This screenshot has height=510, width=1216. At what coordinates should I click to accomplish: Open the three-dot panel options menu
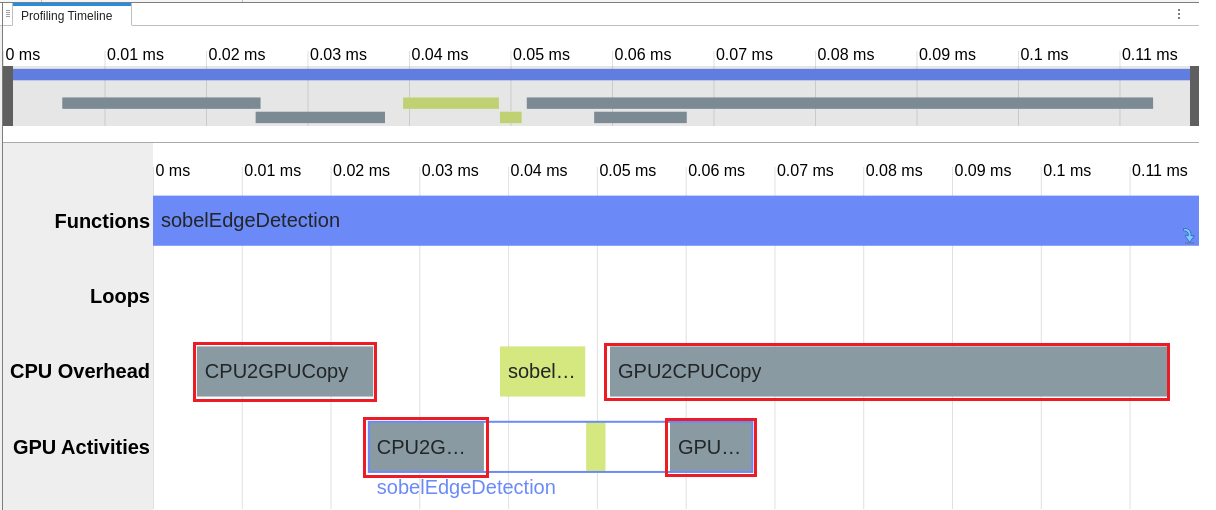click(x=1179, y=14)
